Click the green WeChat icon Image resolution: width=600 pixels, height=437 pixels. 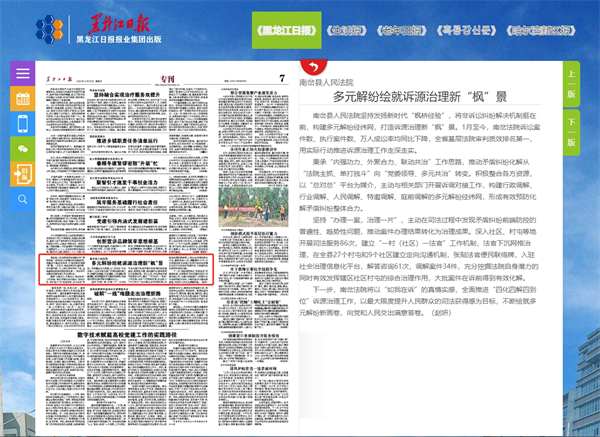click(x=23, y=148)
